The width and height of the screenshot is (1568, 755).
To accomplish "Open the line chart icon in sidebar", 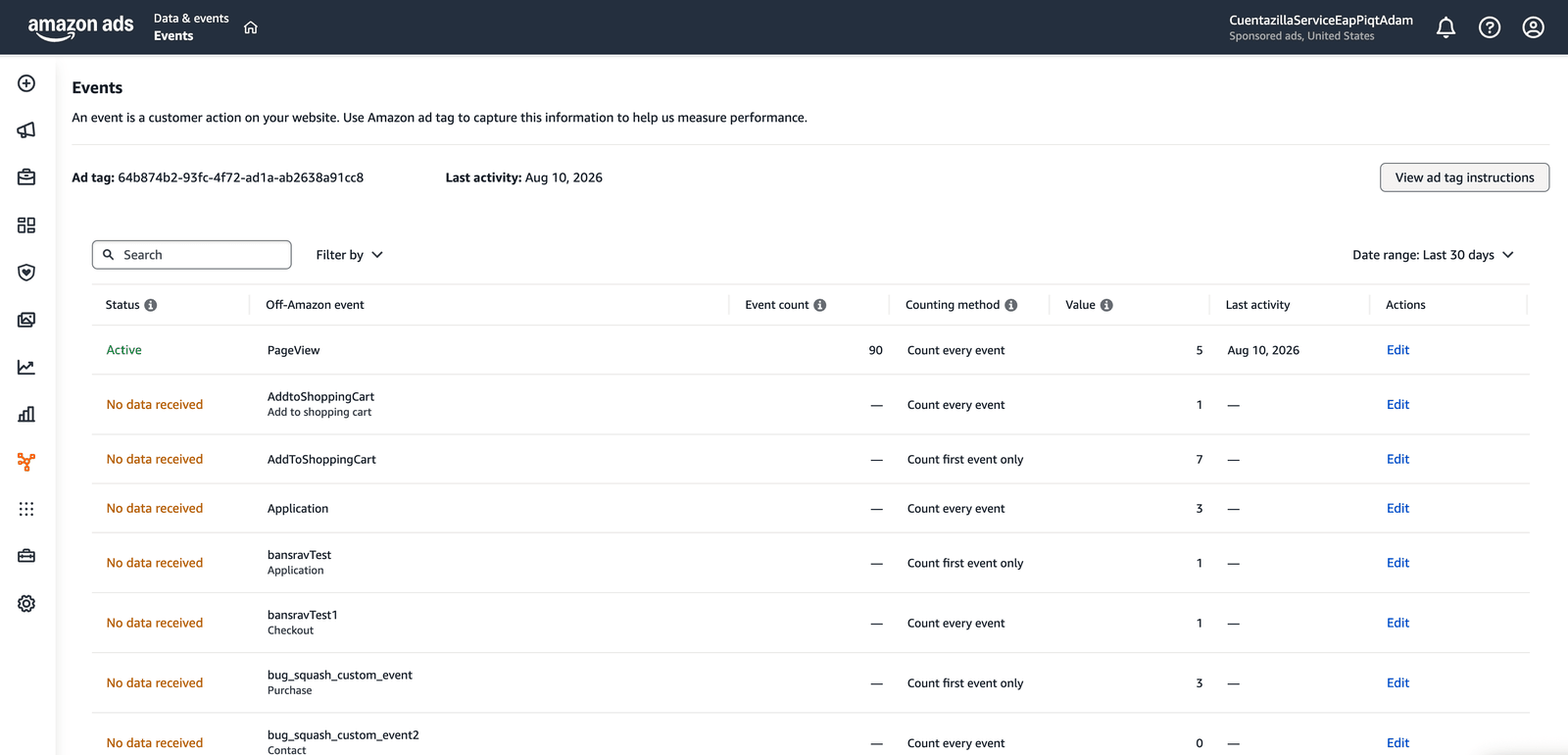I will pos(26,367).
